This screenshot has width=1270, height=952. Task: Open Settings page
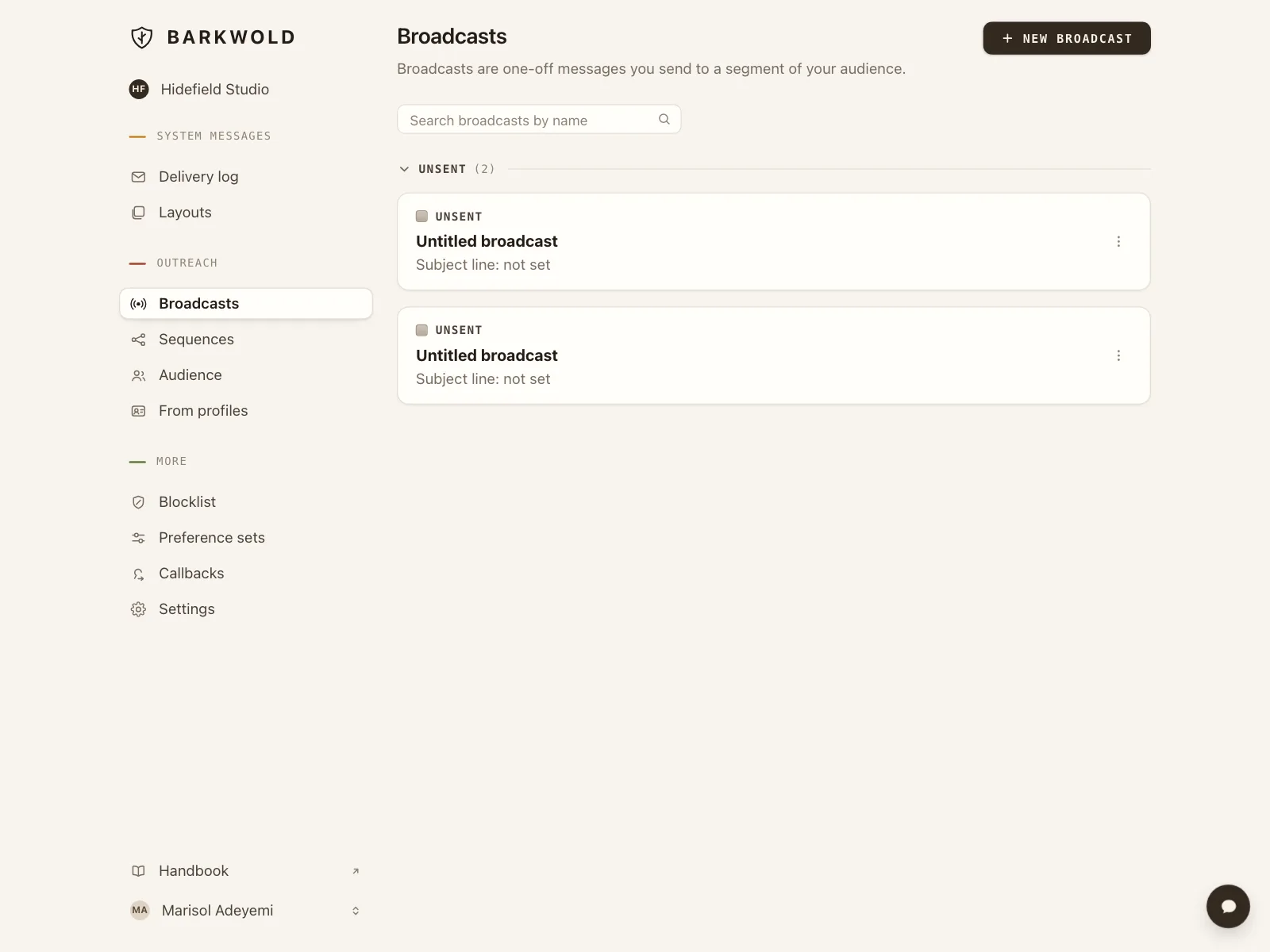point(246,609)
